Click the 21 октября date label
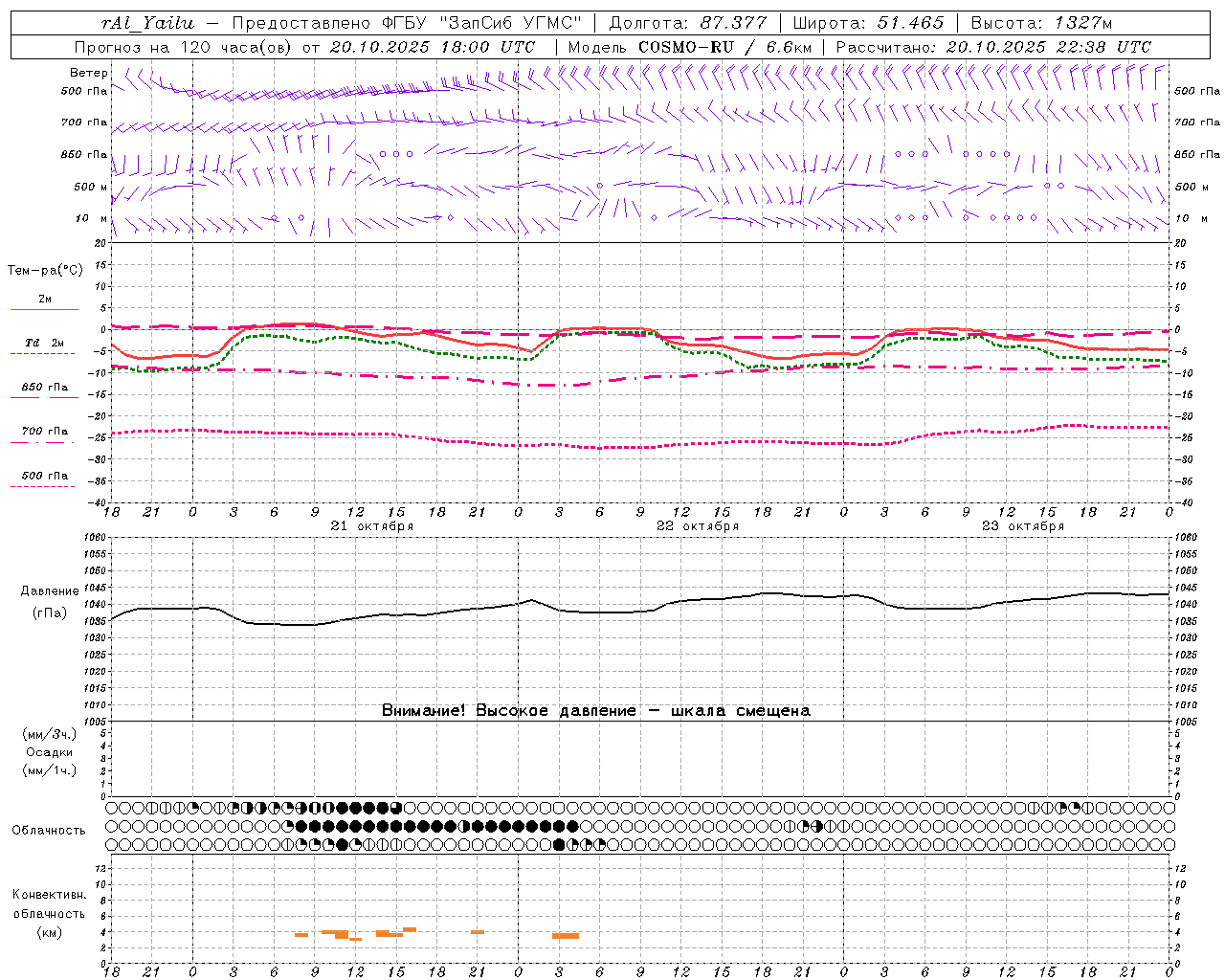Viewport: 1225px width, 980px height. (x=372, y=525)
